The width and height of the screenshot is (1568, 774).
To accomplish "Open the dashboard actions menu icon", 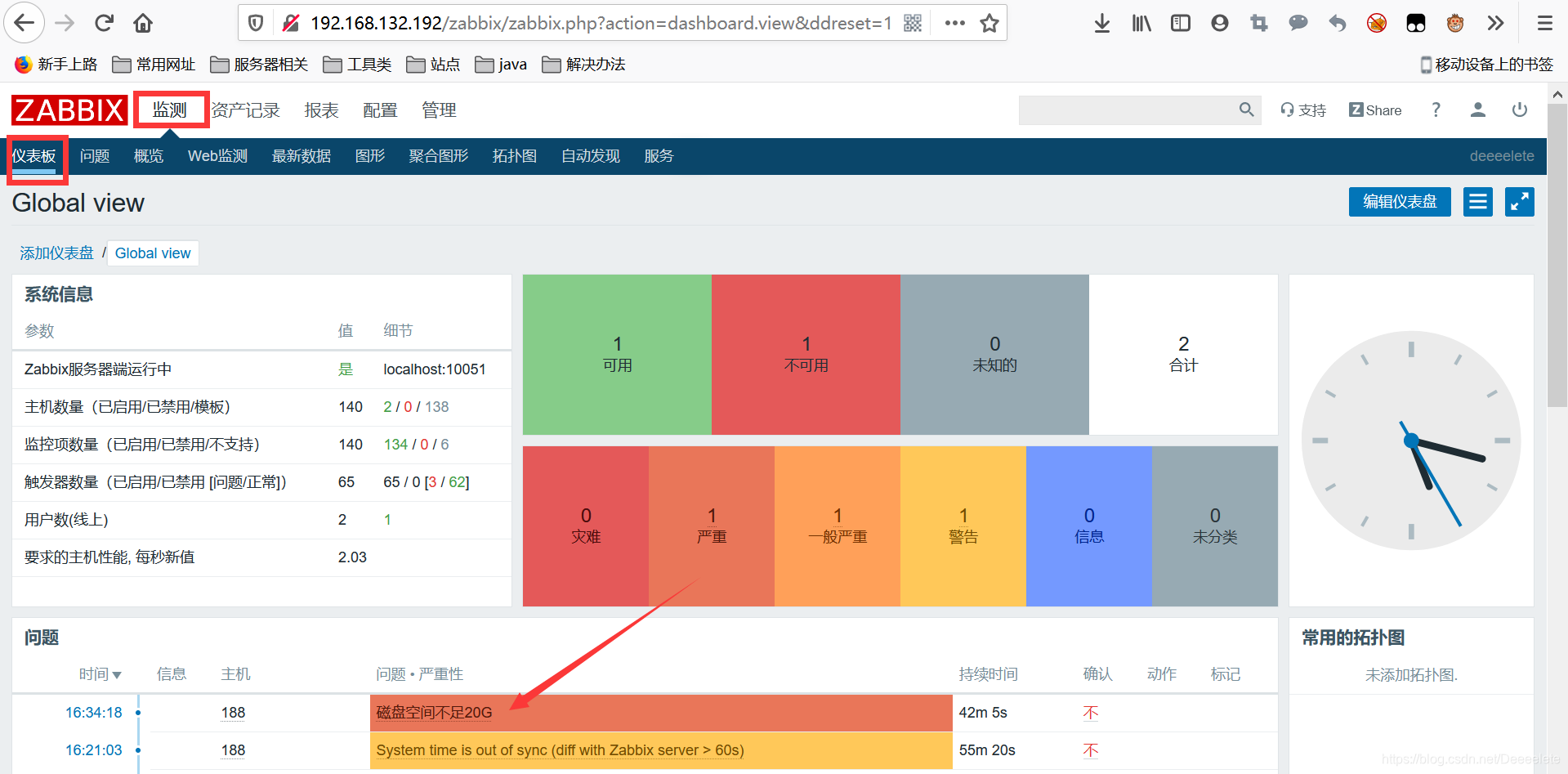I will coord(1478,201).
